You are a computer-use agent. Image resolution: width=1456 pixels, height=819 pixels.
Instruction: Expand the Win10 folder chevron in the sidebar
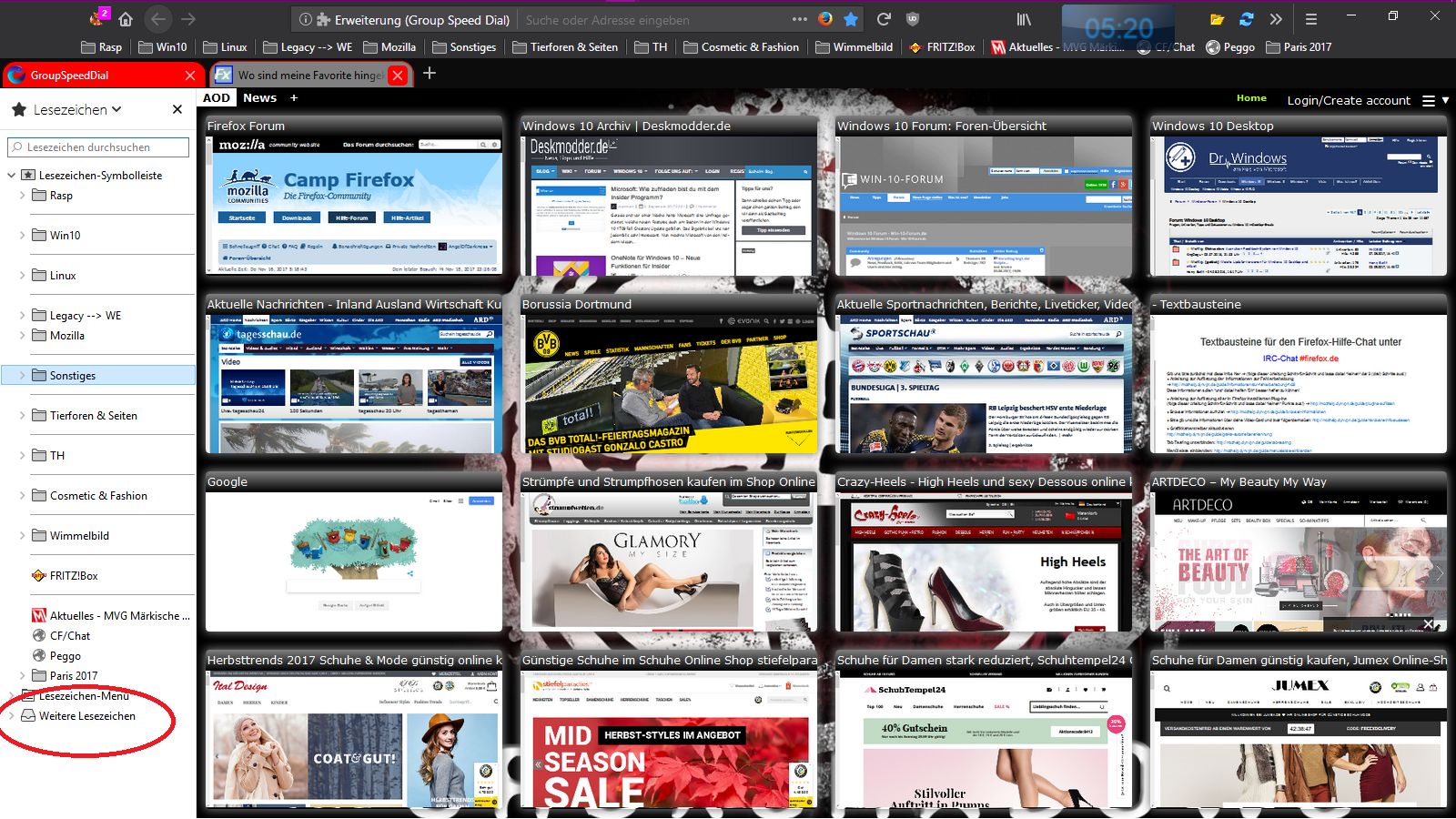[23, 235]
